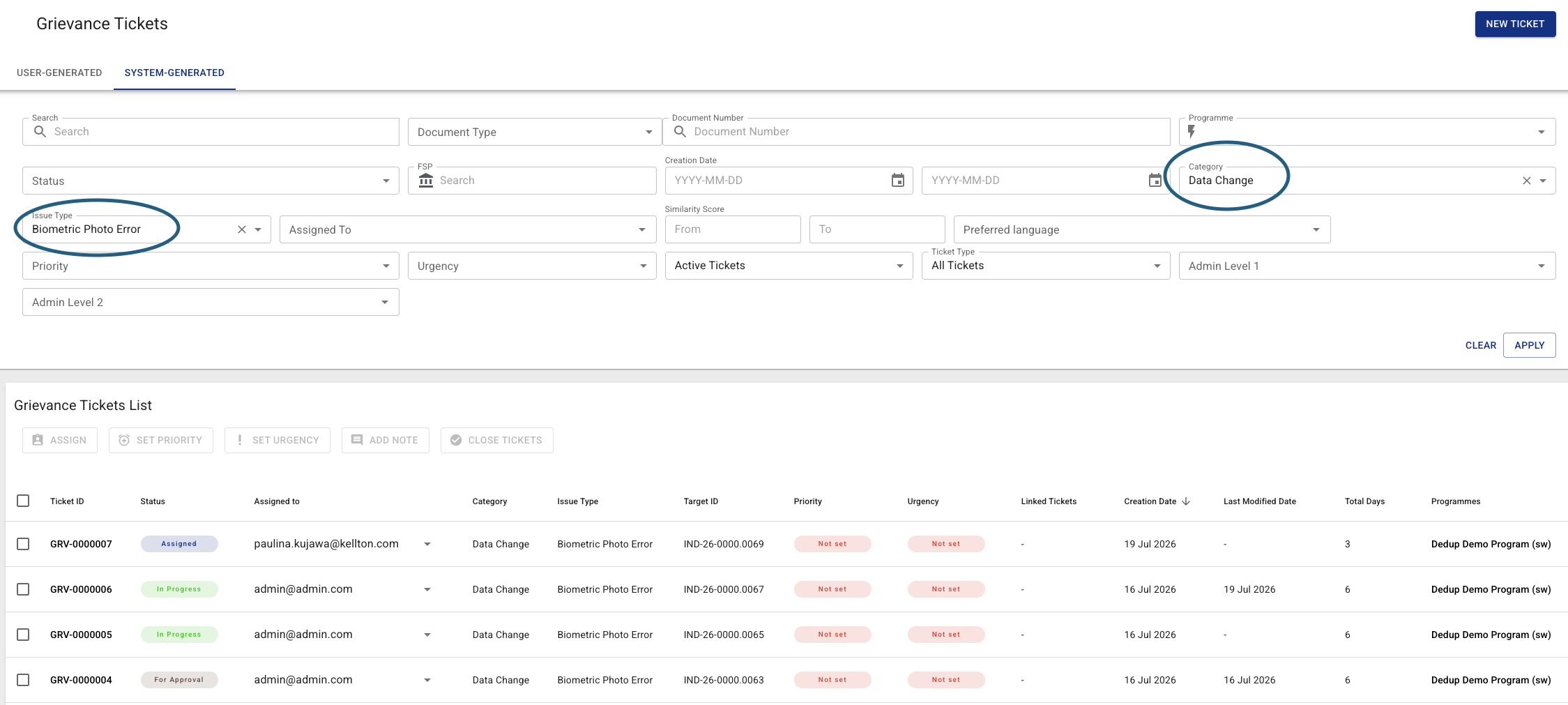Click the Creation Date sort arrow icon
Screen dimensions: 1568x705
click(1186, 501)
